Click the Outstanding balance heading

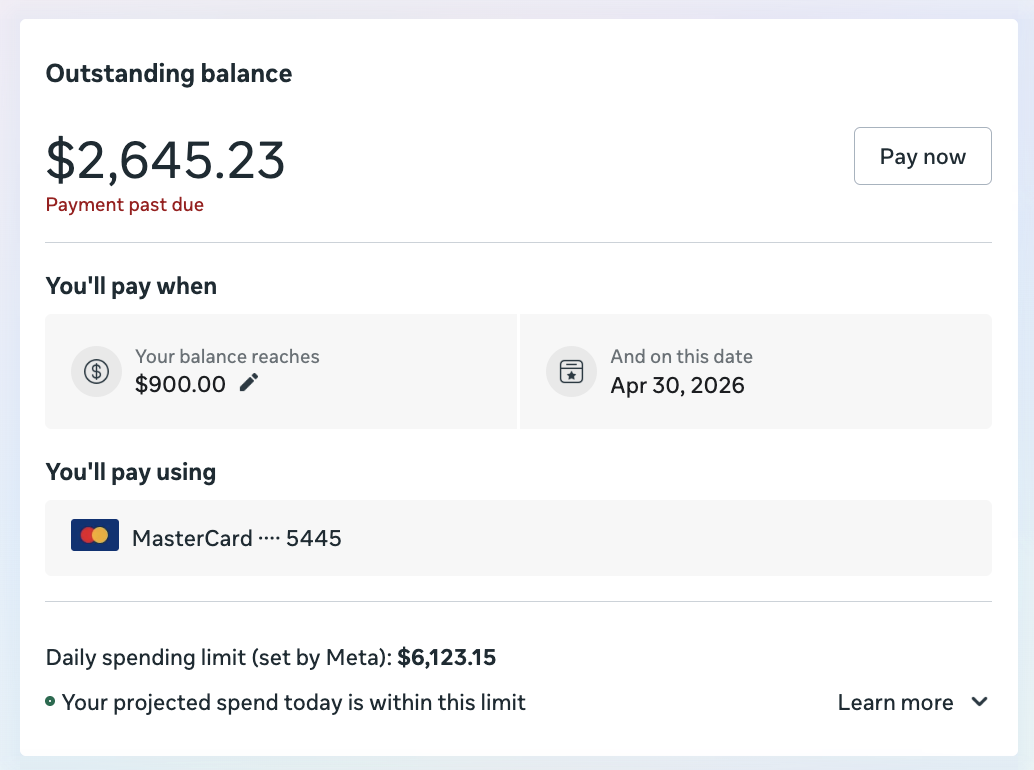coord(168,73)
